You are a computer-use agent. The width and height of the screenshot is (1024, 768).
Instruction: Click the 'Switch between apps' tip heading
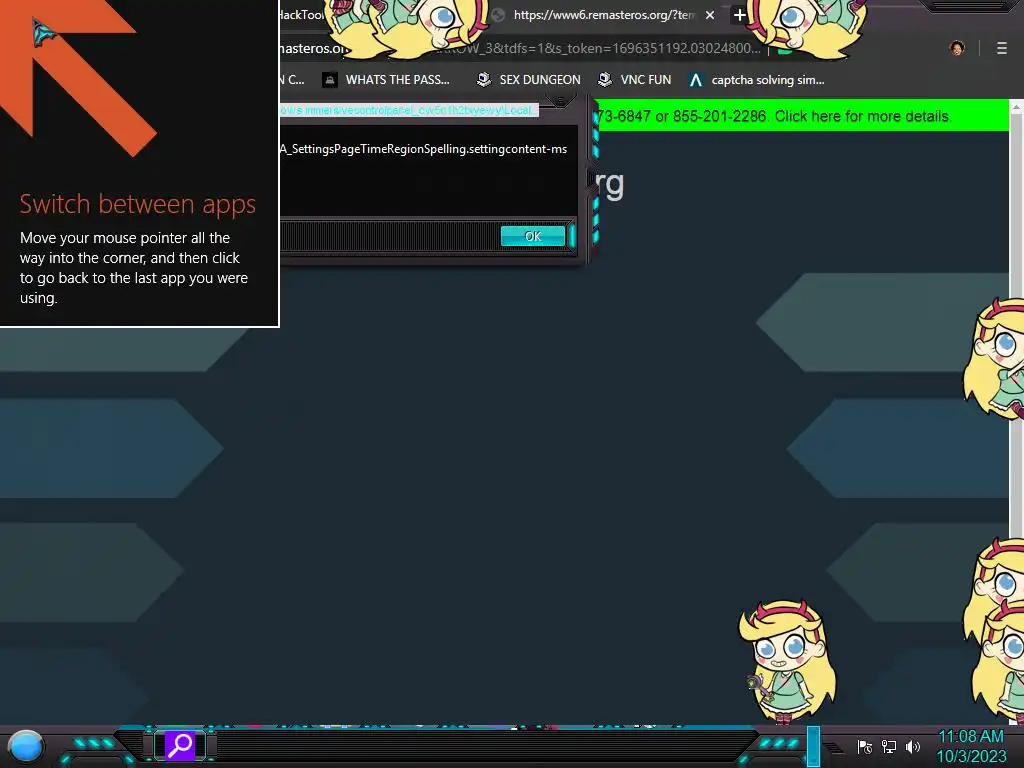(x=138, y=204)
